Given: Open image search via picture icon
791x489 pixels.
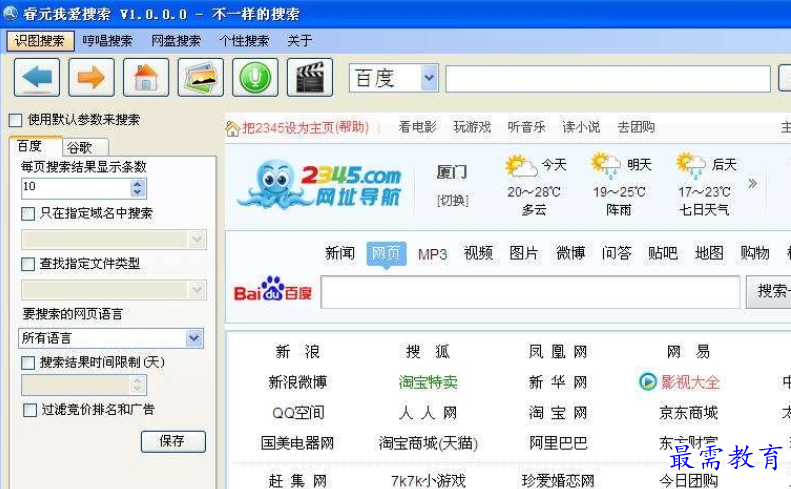Looking at the screenshot, I should 200,78.
